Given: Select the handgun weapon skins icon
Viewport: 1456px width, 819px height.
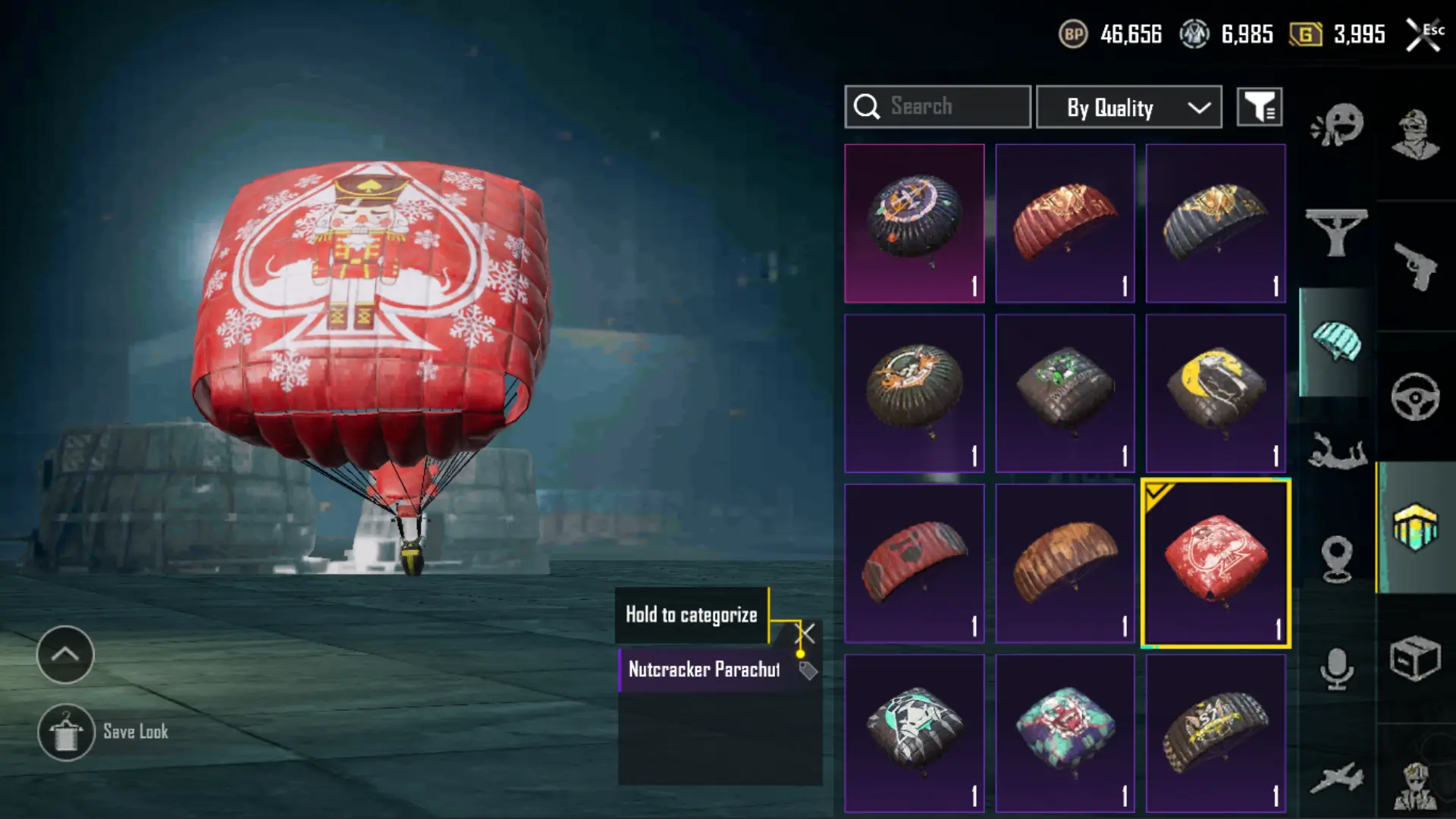Looking at the screenshot, I should pos(1415,265).
